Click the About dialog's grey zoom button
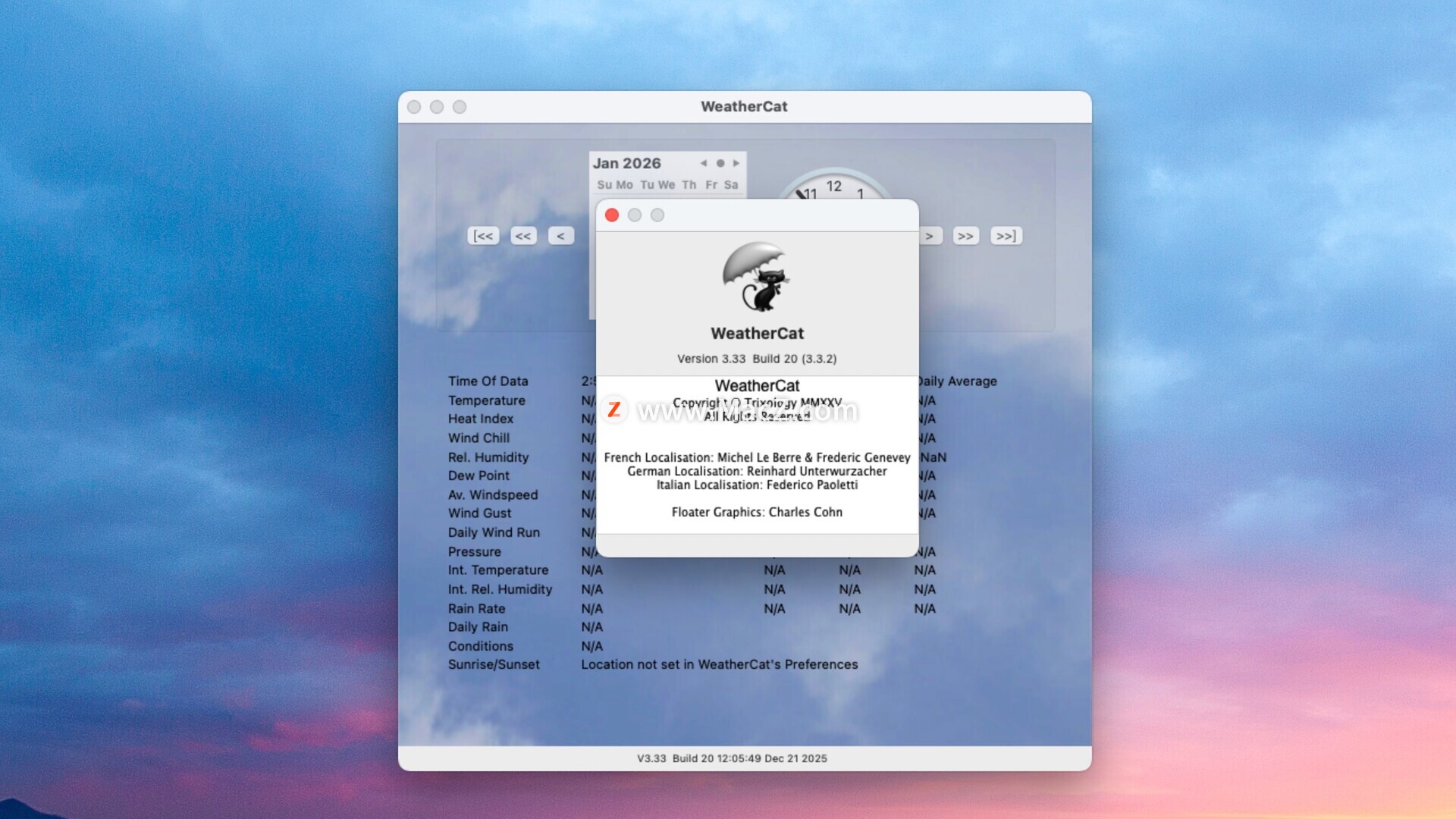Image resolution: width=1456 pixels, height=819 pixels. coord(657,215)
